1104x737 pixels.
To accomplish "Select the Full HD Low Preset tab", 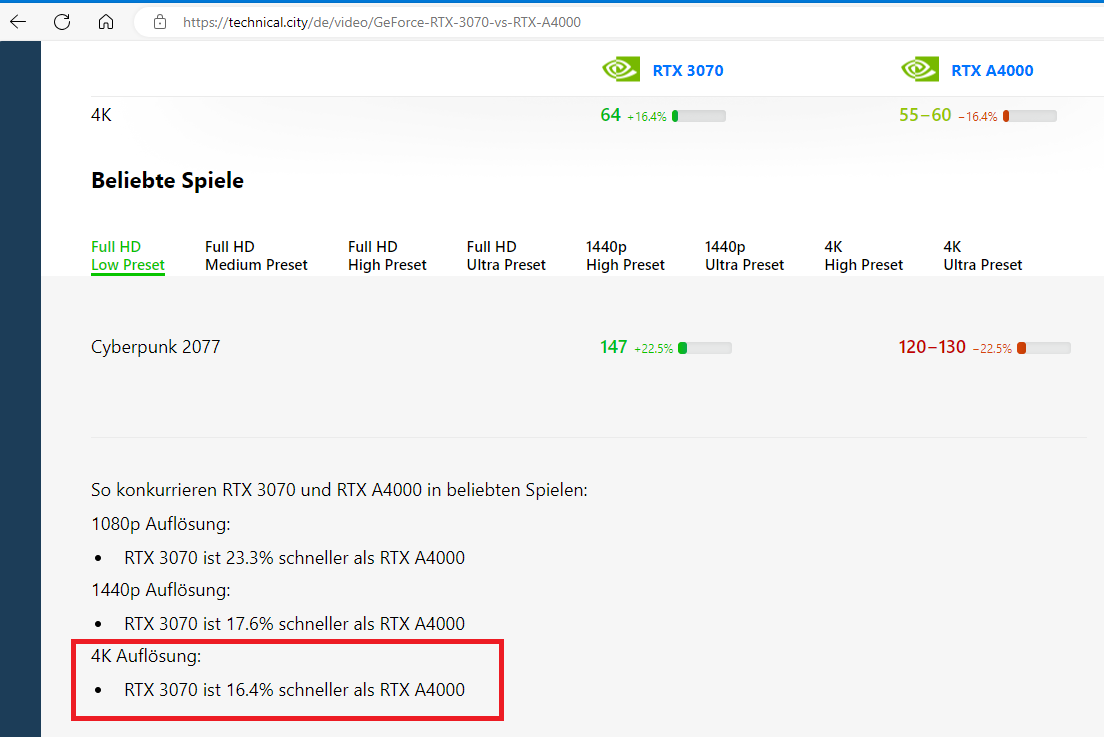I will point(127,256).
